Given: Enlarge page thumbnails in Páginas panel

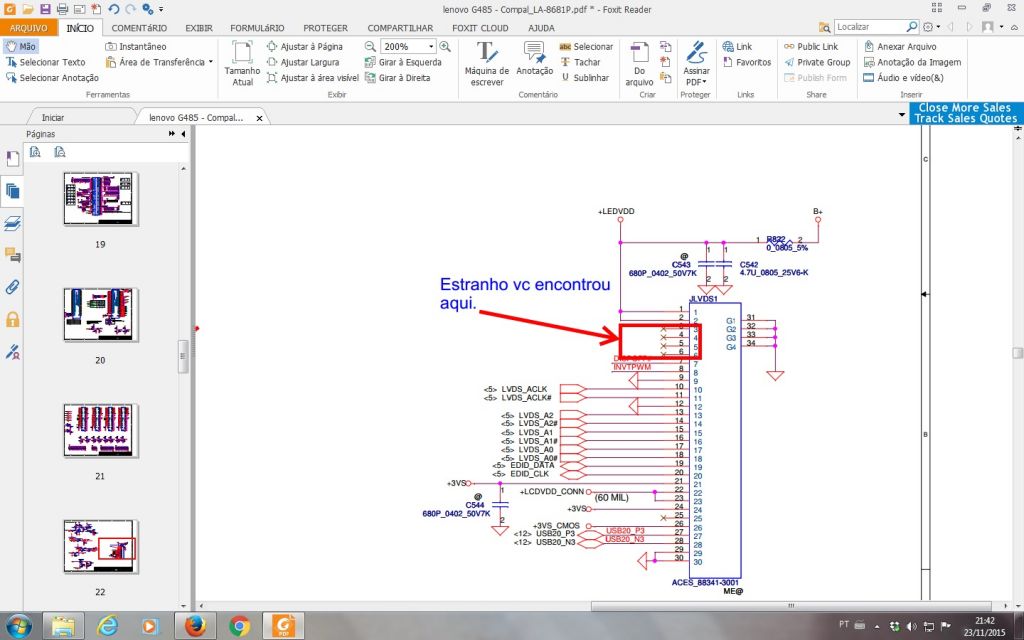Looking at the screenshot, I should pos(35,152).
